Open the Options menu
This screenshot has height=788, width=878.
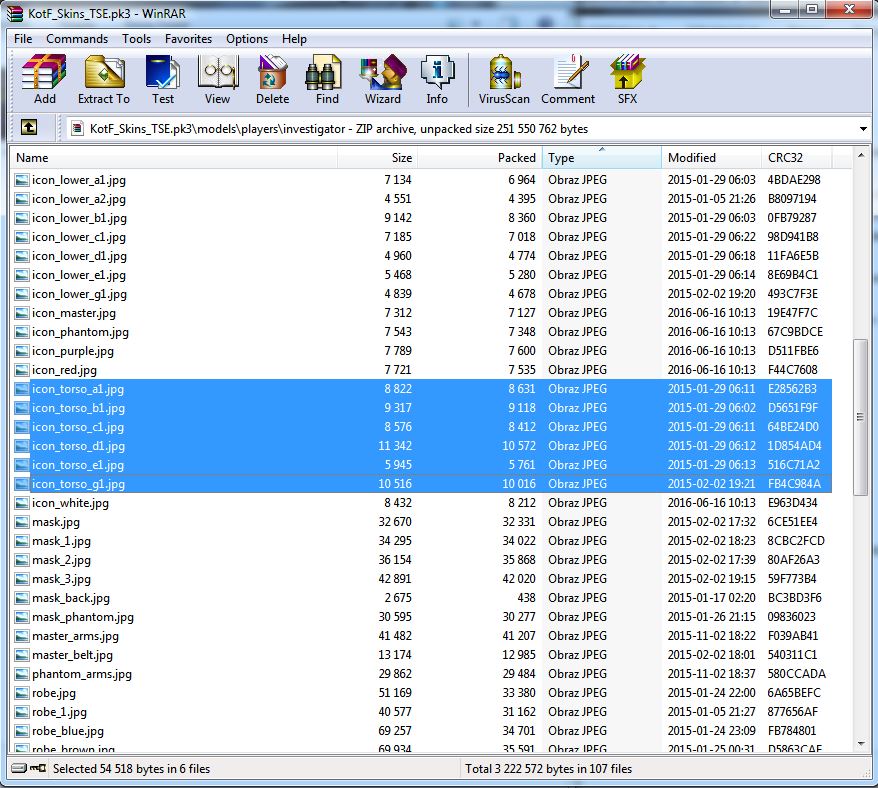click(247, 39)
